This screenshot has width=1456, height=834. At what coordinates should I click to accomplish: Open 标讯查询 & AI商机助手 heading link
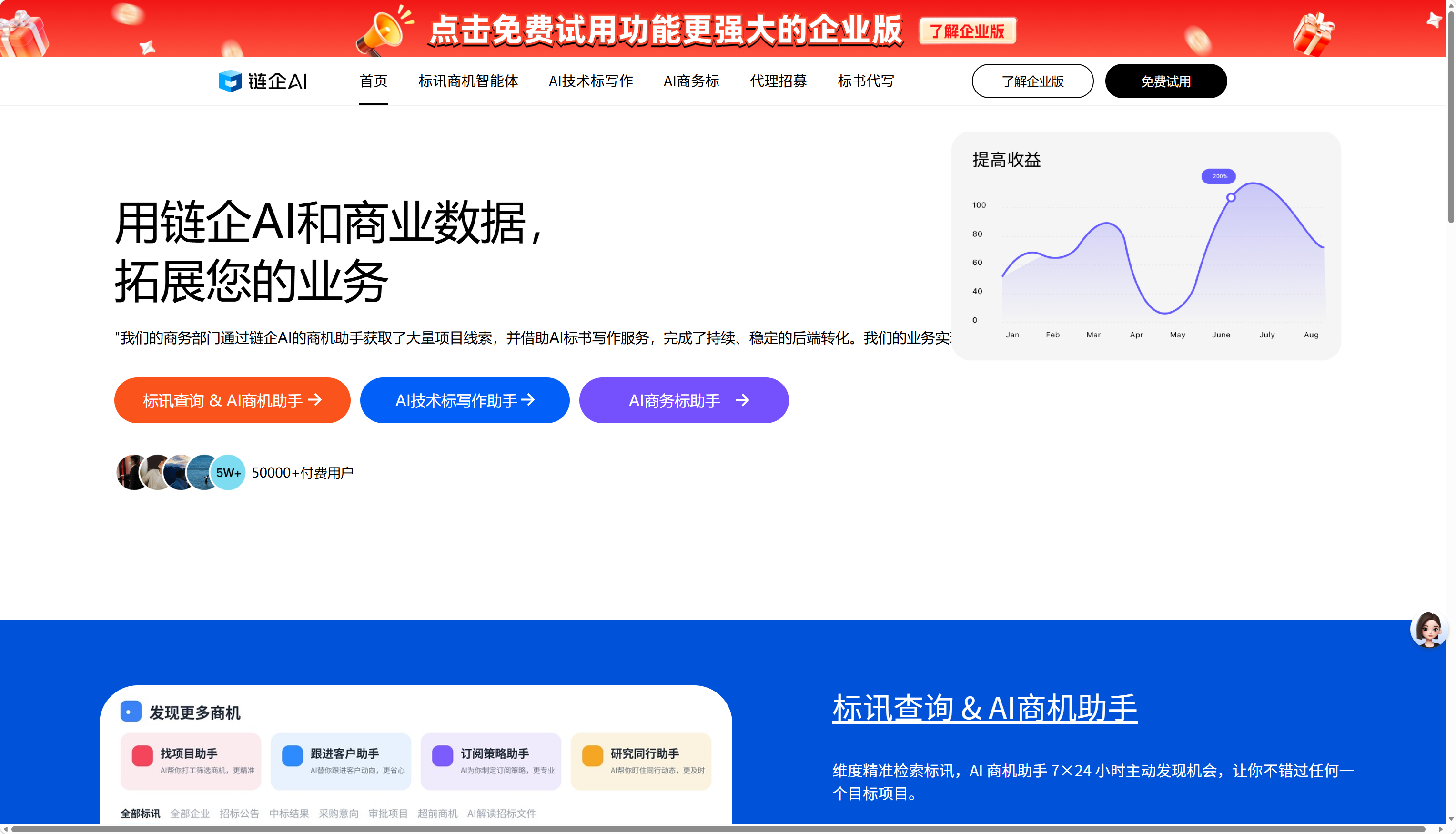click(x=984, y=708)
